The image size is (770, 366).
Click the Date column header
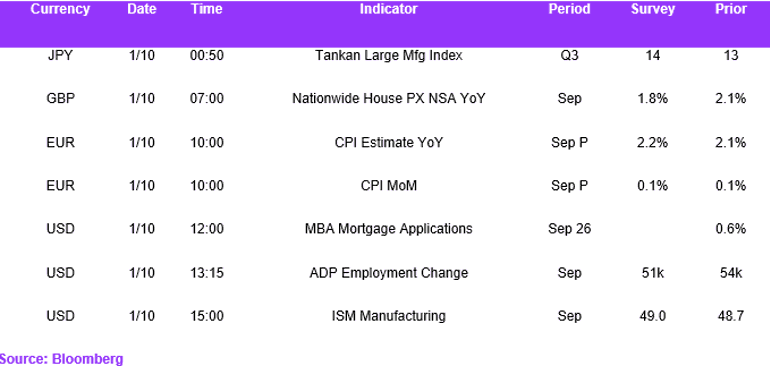click(x=141, y=9)
